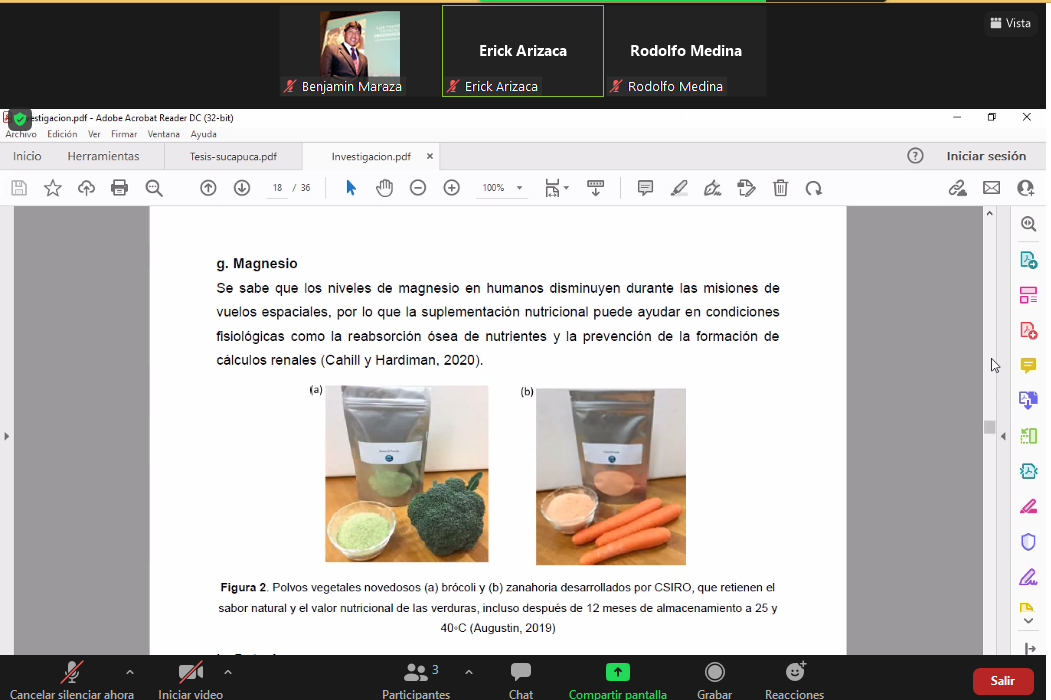Switch to the Inicio tab

[27, 156]
